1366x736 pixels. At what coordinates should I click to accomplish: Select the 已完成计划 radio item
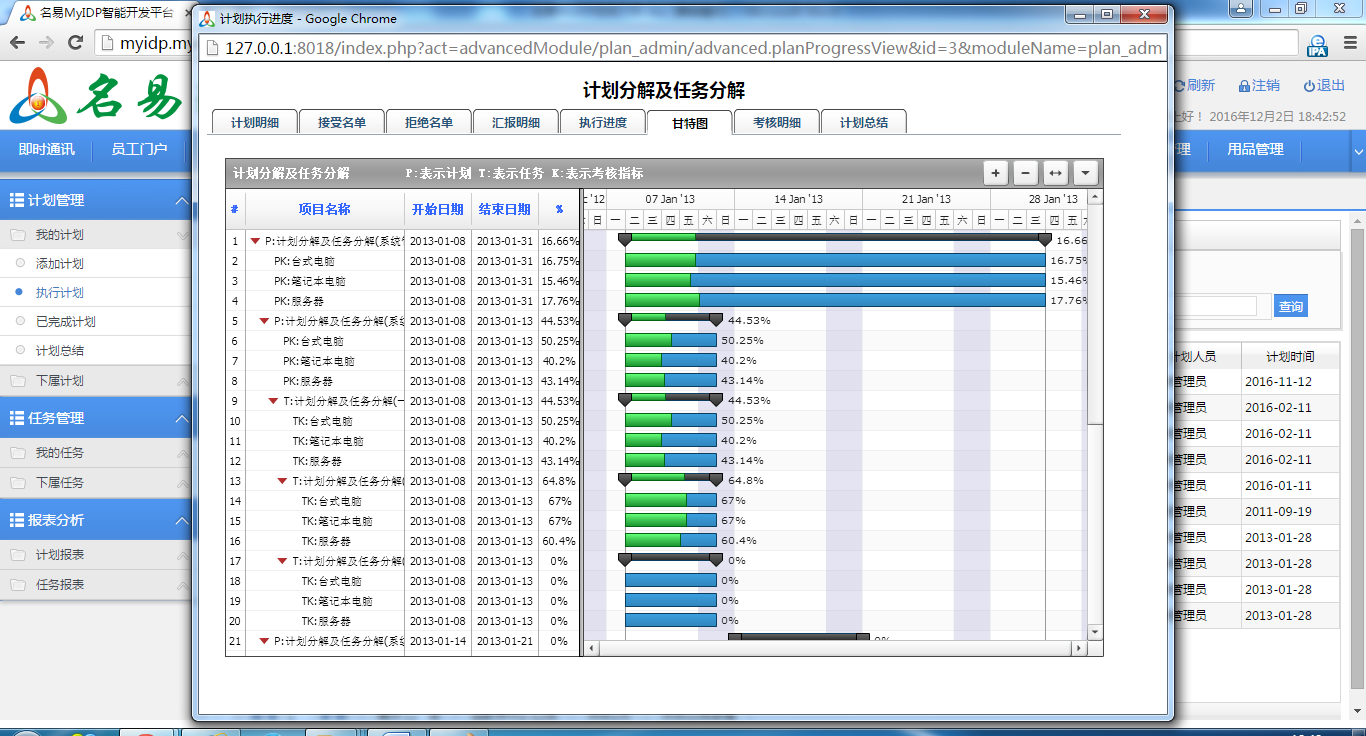(20, 322)
